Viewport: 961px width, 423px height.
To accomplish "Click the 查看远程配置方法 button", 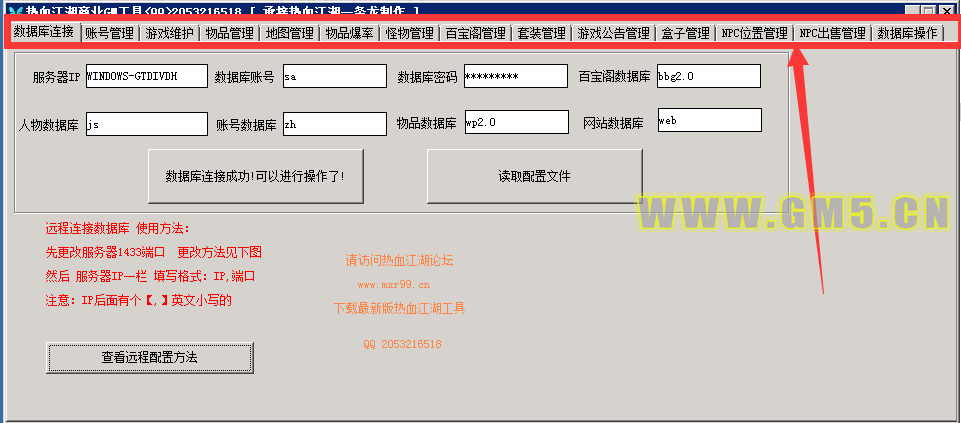I will tap(150, 357).
